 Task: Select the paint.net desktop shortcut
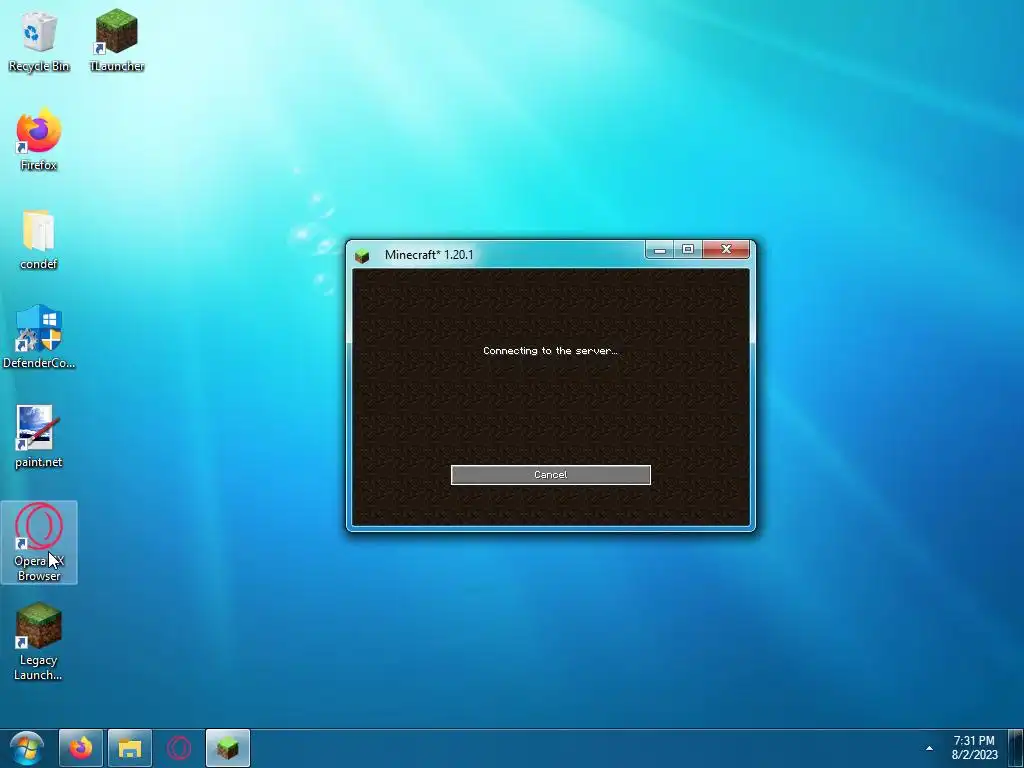tap(39, 437)
